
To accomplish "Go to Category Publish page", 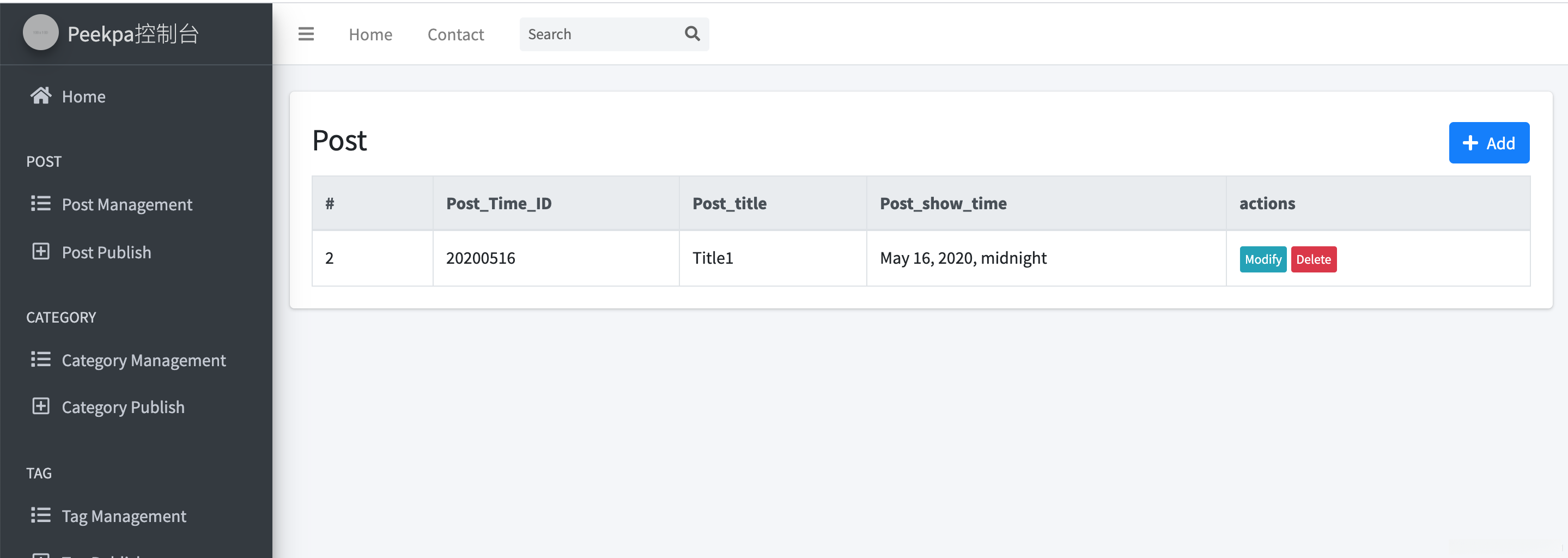I will pos(123,407).
